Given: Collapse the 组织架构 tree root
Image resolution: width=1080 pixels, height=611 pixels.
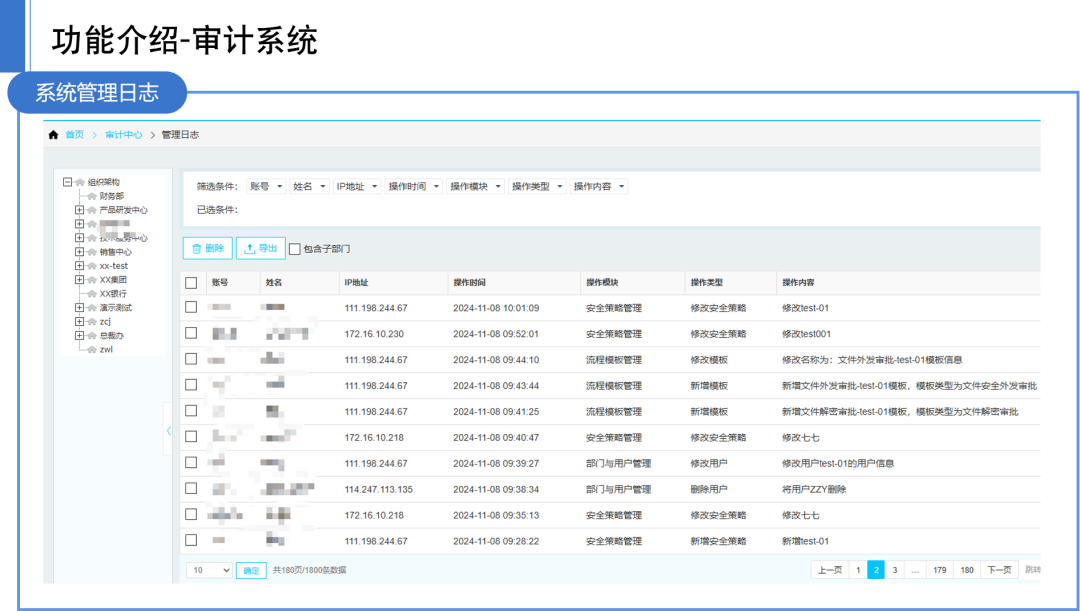Looking at the screenshot, I should point(68,183).
